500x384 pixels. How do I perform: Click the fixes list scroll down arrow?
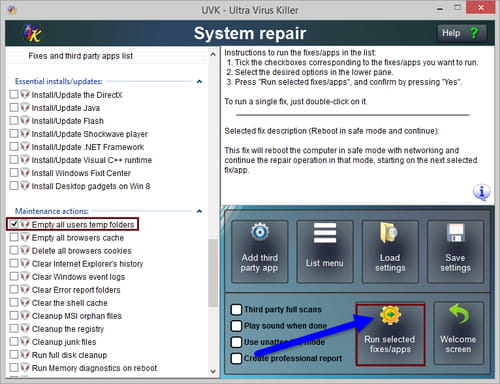click(x=213, y=371)
